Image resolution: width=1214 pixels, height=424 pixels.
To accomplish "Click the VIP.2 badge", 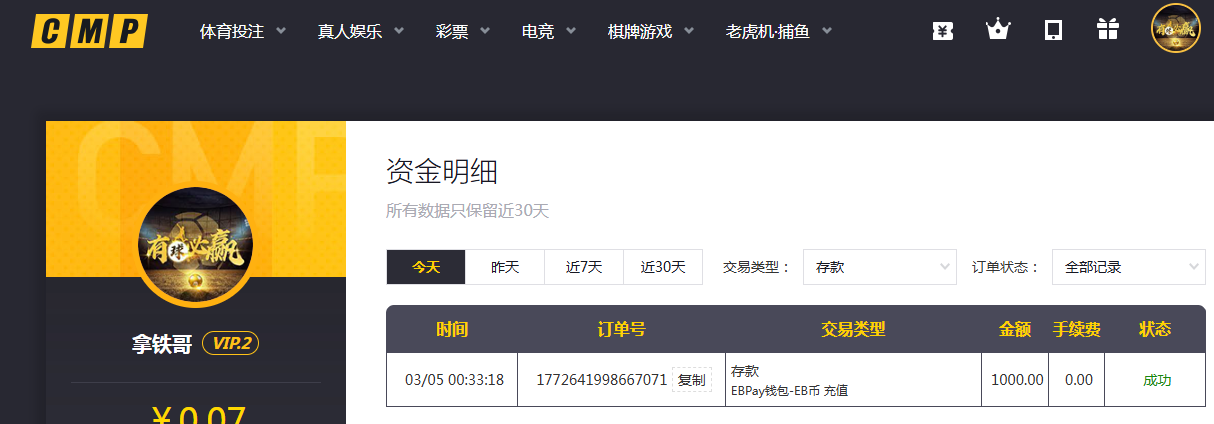I will 231,344.
